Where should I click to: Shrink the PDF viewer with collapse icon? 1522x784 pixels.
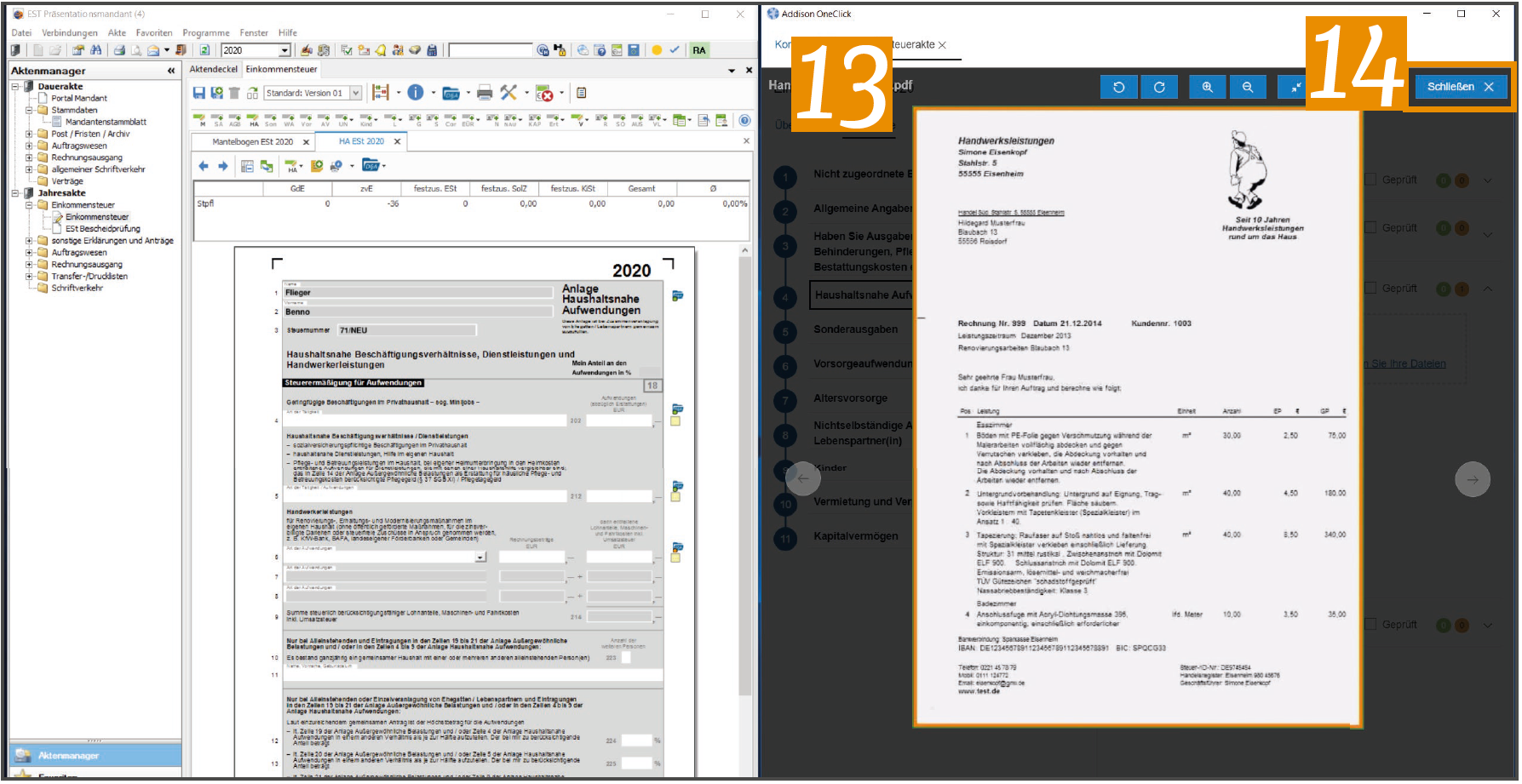click(1294, 87)
